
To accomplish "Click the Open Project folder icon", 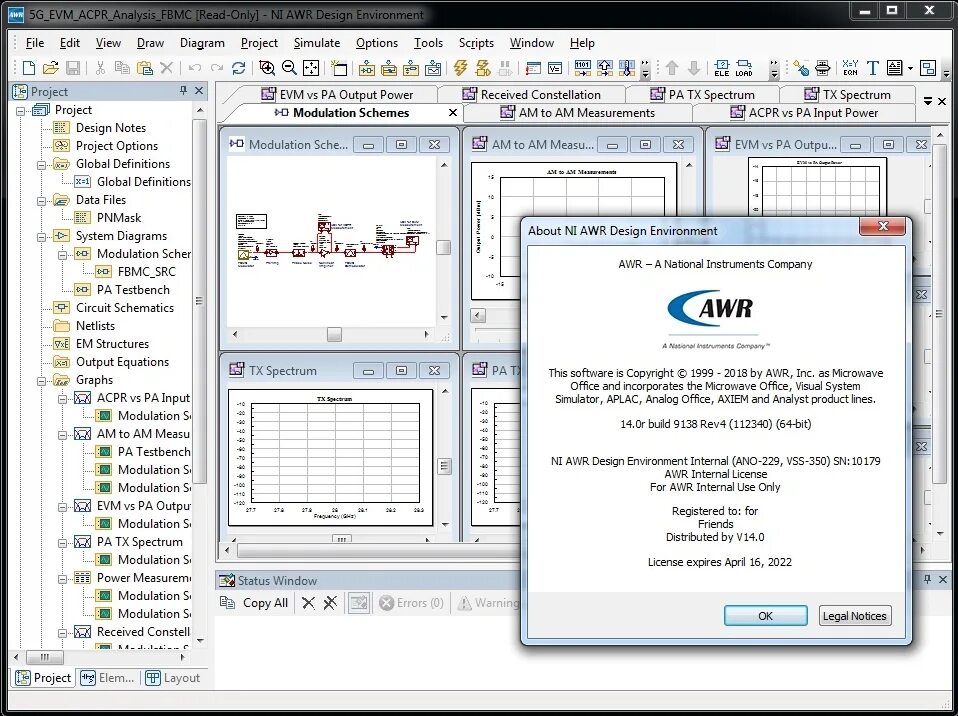I will click(51, 68).
